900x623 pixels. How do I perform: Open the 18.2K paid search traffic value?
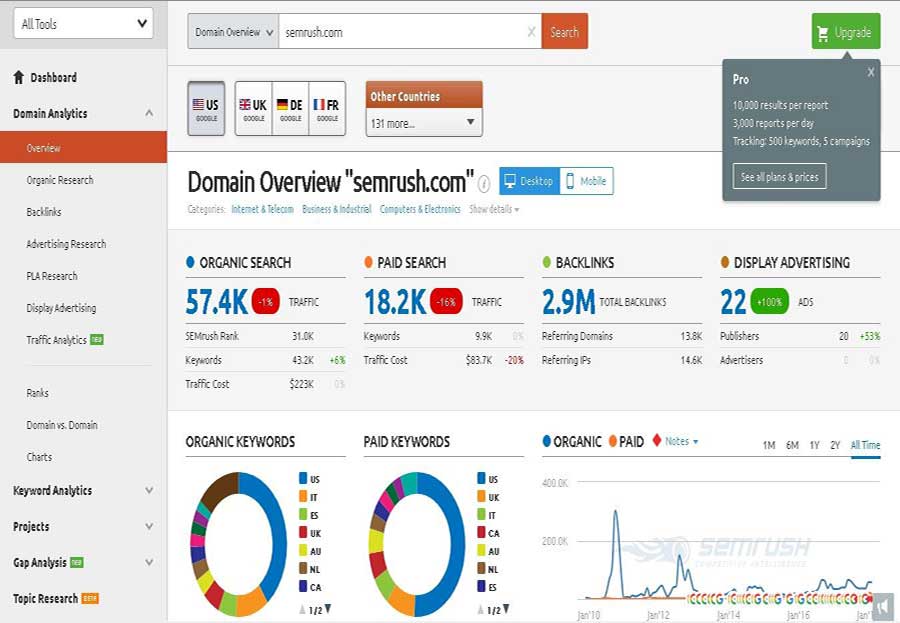[x=395, y=301]
